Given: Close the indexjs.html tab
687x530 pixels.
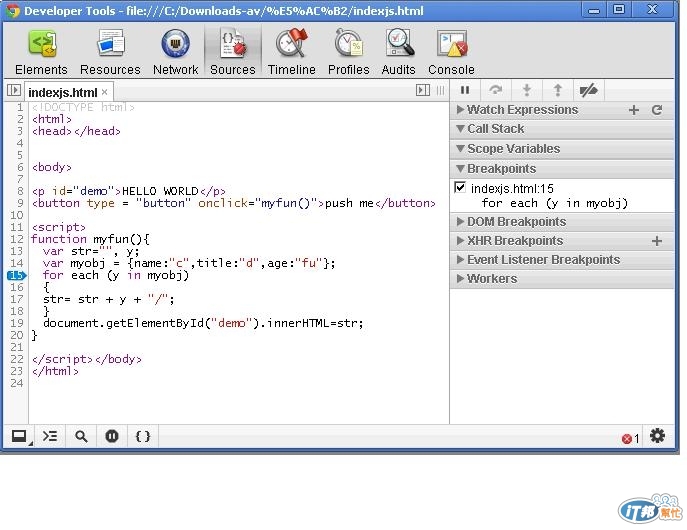Looking at the screenshot, I should point(104,92).
